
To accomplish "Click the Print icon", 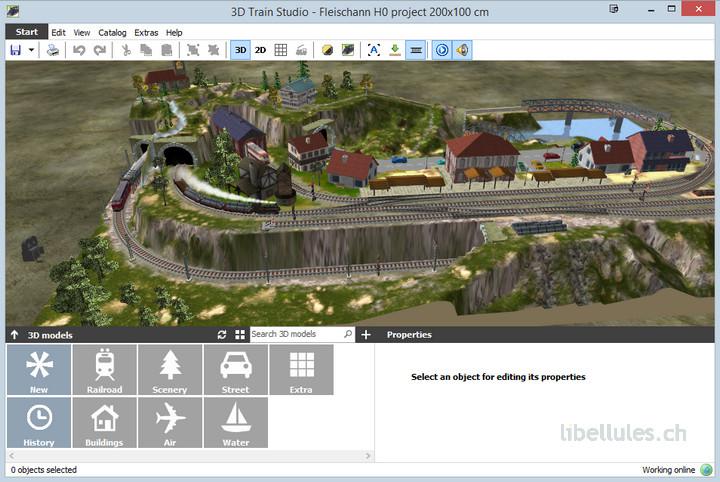I will [x=53, y=50].
